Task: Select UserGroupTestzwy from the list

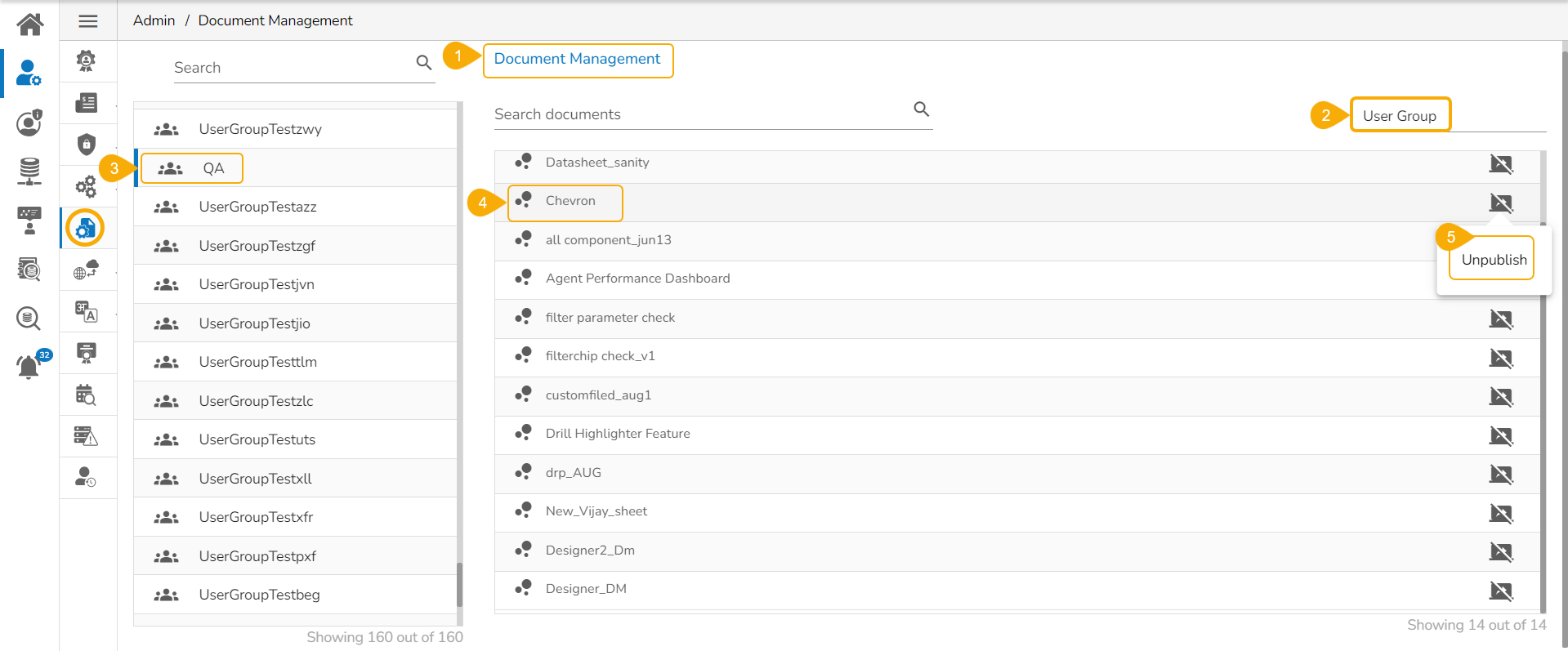Action: tap(260, 129)
